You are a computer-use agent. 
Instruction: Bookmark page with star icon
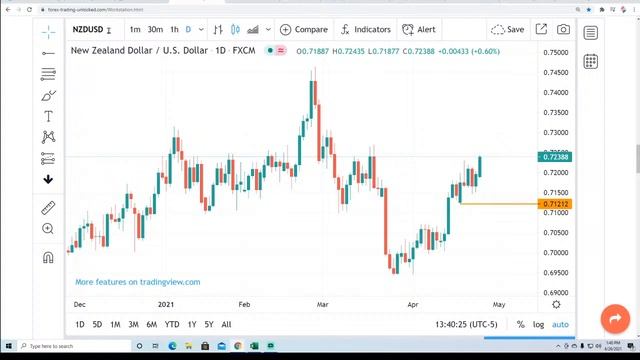pyautogui.click(x=589, y=9)
